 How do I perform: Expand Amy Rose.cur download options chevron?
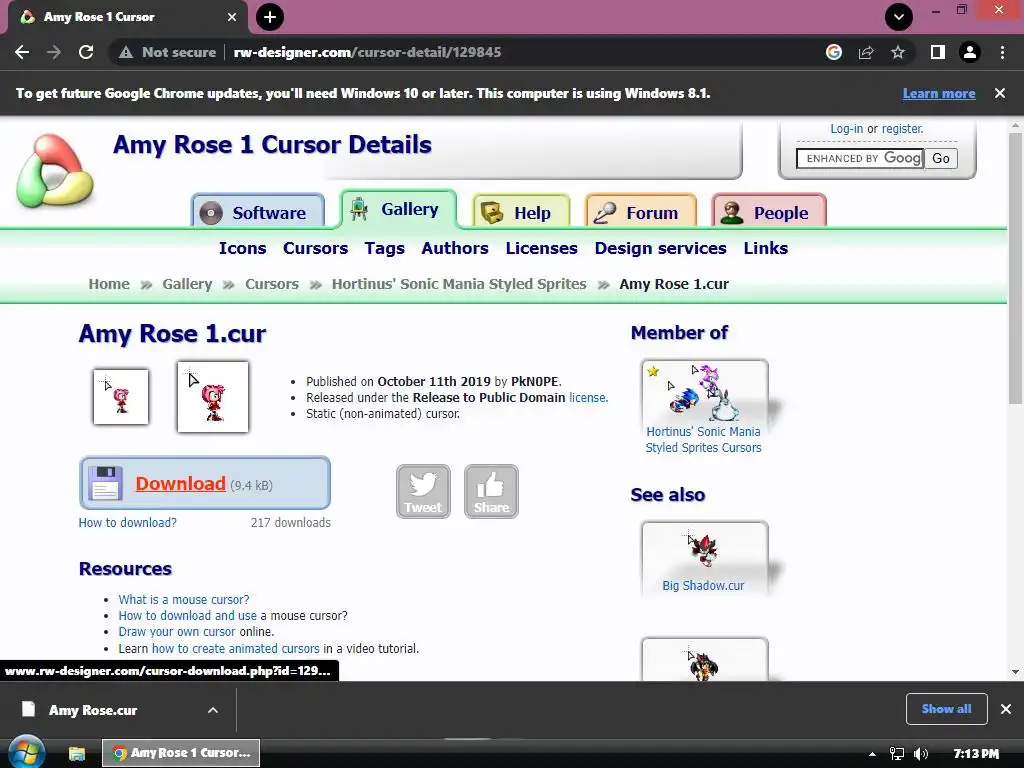[213, 710]
